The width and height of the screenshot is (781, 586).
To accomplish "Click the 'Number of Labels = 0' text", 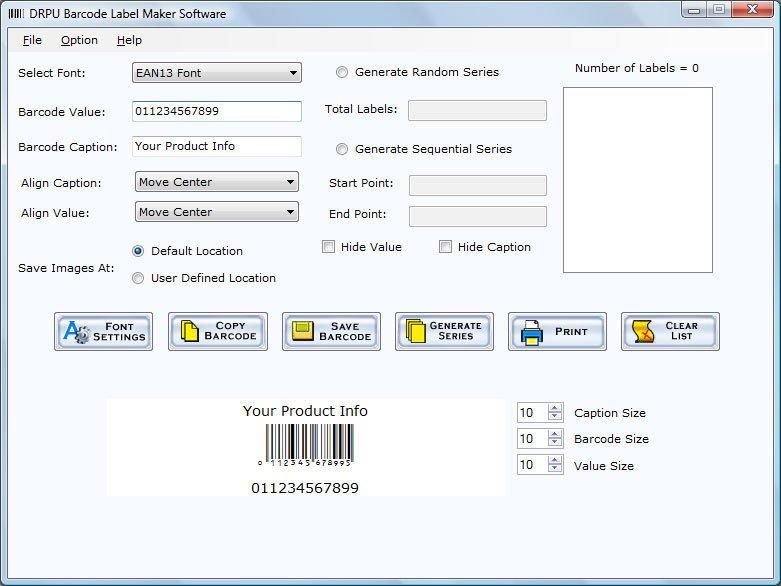I will coord(637,68).
